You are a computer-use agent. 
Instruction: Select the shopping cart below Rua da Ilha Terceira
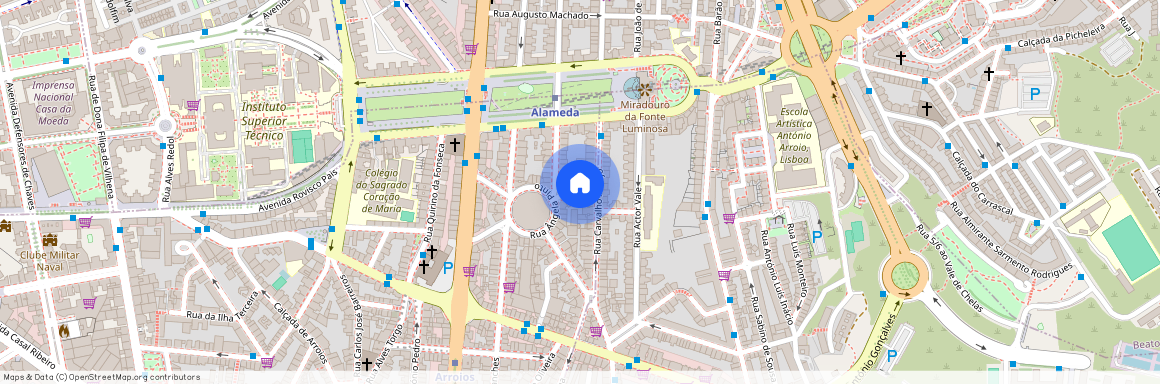point(266,362)
